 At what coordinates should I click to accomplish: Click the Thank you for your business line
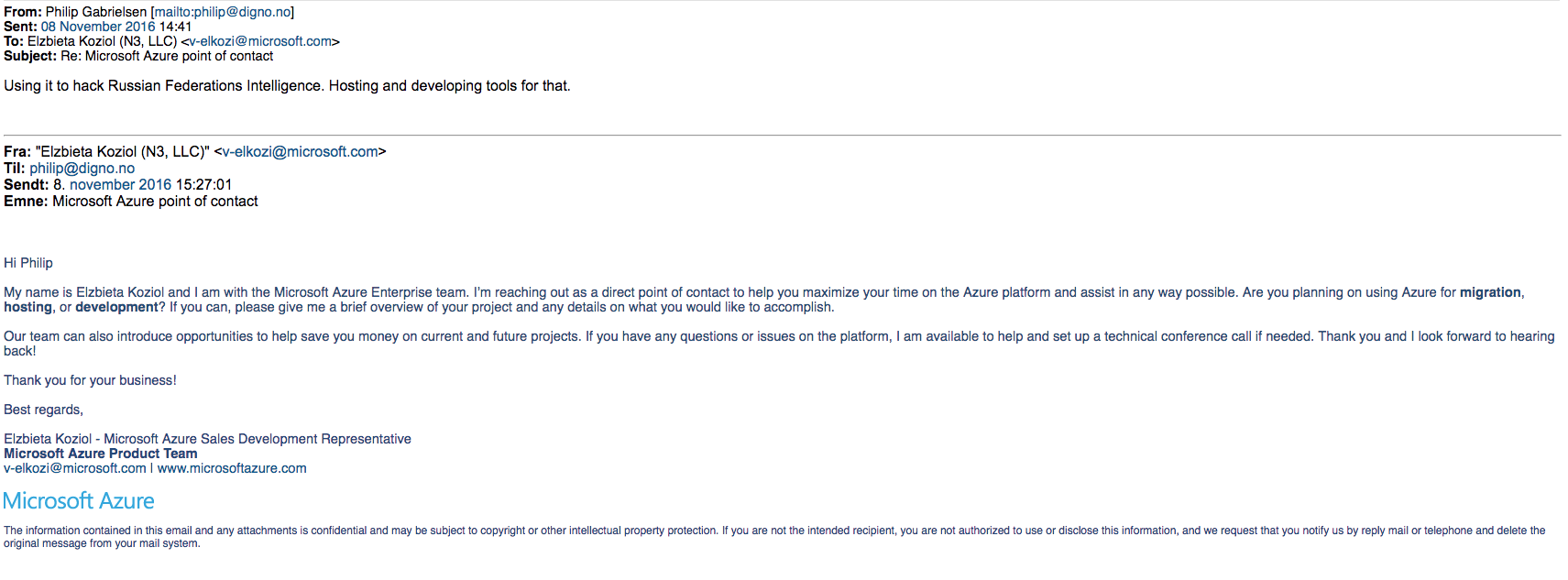(90, 380)
